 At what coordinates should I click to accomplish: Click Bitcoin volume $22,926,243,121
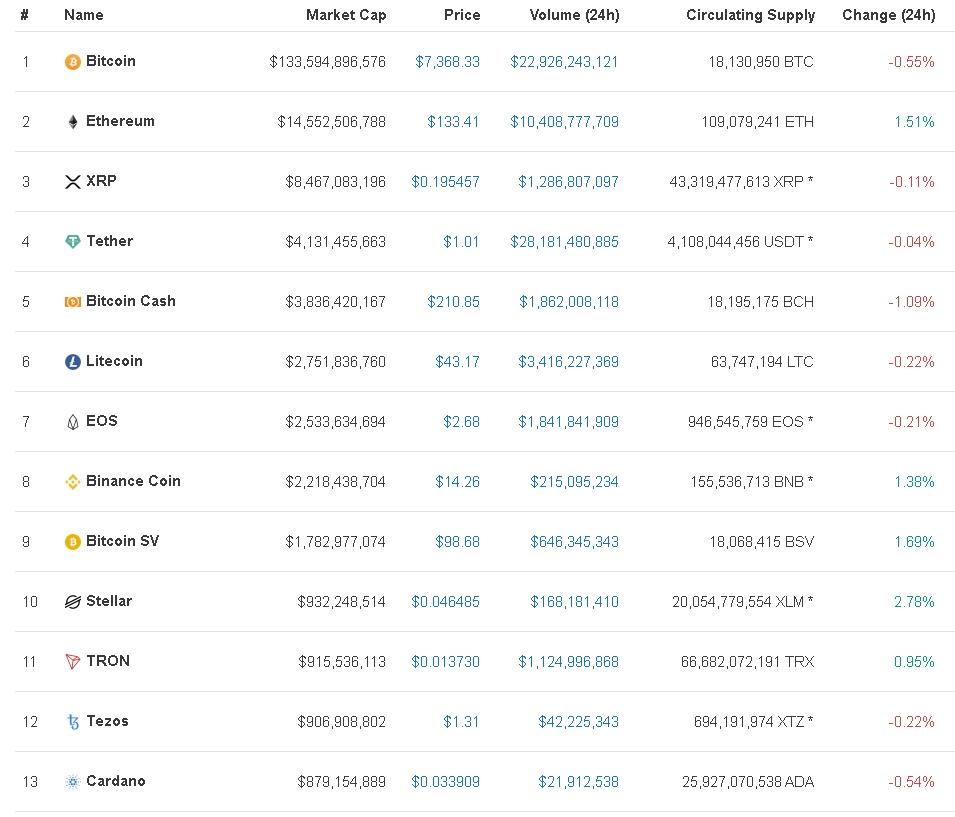coord(564,62)
